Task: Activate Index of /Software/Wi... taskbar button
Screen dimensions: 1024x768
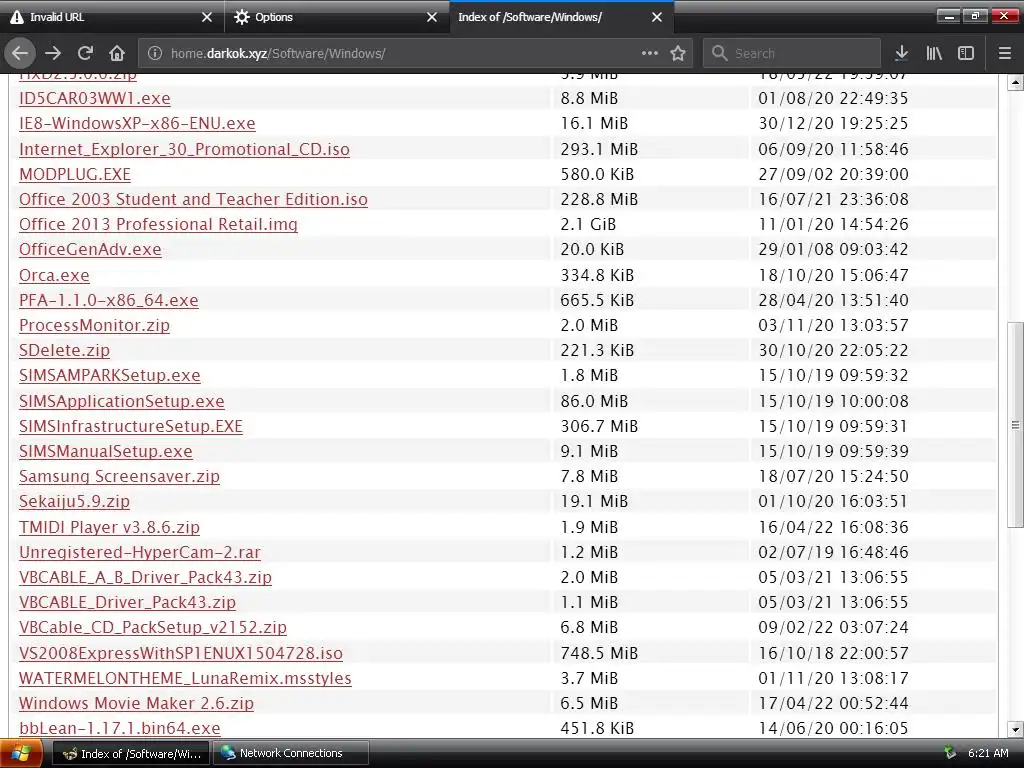Action: tap(130, 754)
